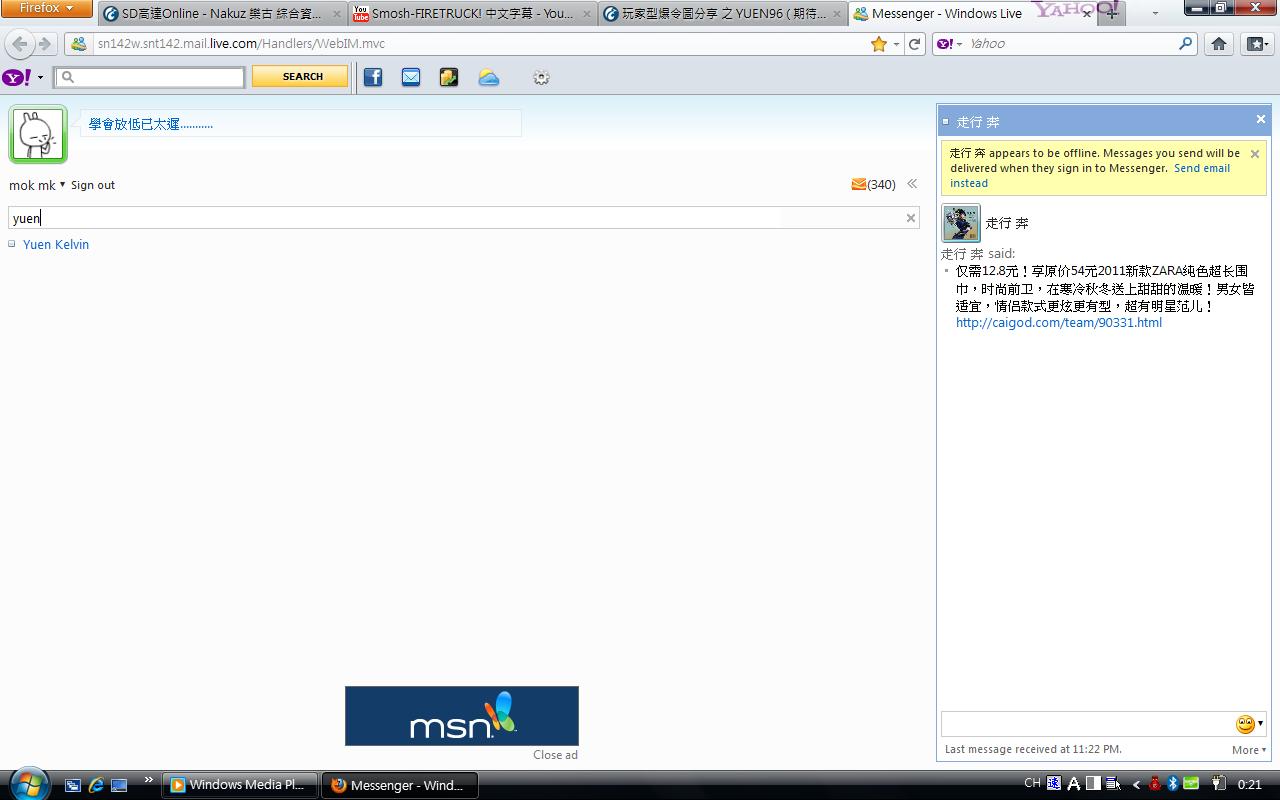
Task: Open Yahoo toolbar settings gear
Action: [541, 77]
